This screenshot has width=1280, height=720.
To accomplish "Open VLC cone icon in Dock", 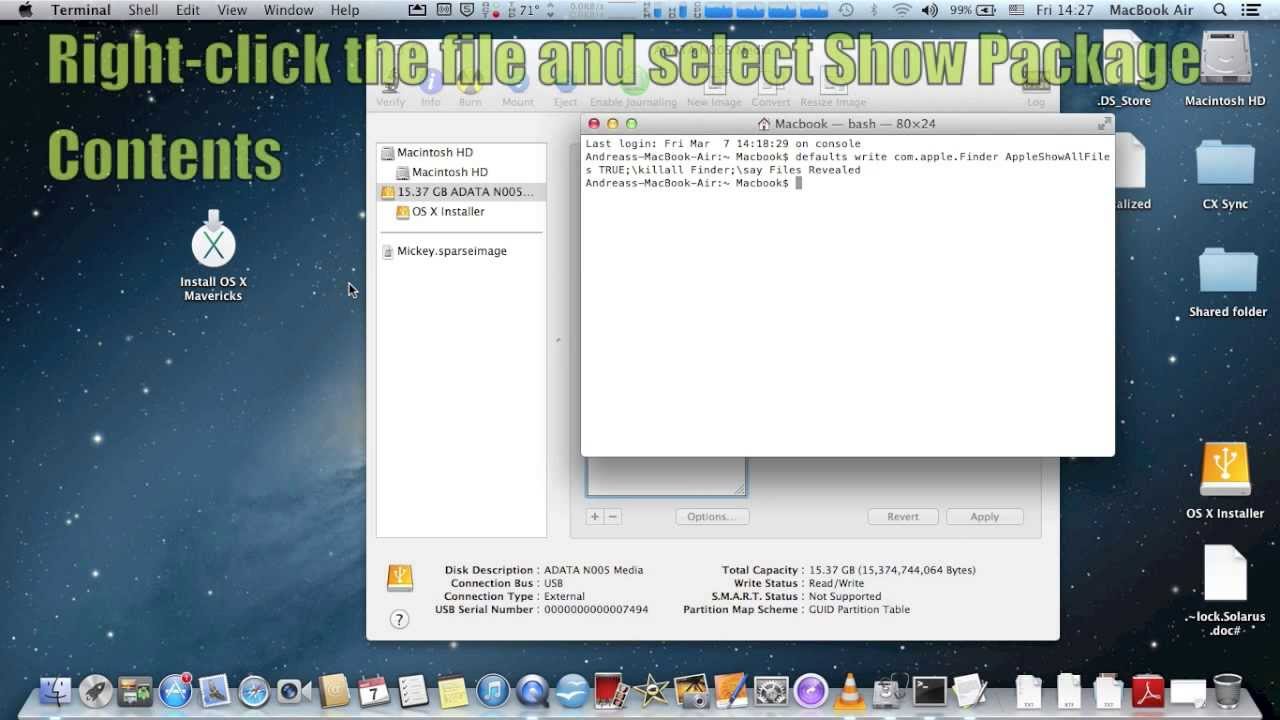I will (x=850, y=691).
